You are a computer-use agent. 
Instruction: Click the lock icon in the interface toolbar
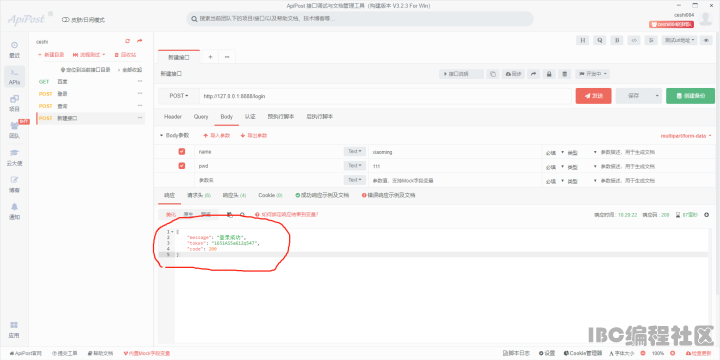[x=549, y=74]
